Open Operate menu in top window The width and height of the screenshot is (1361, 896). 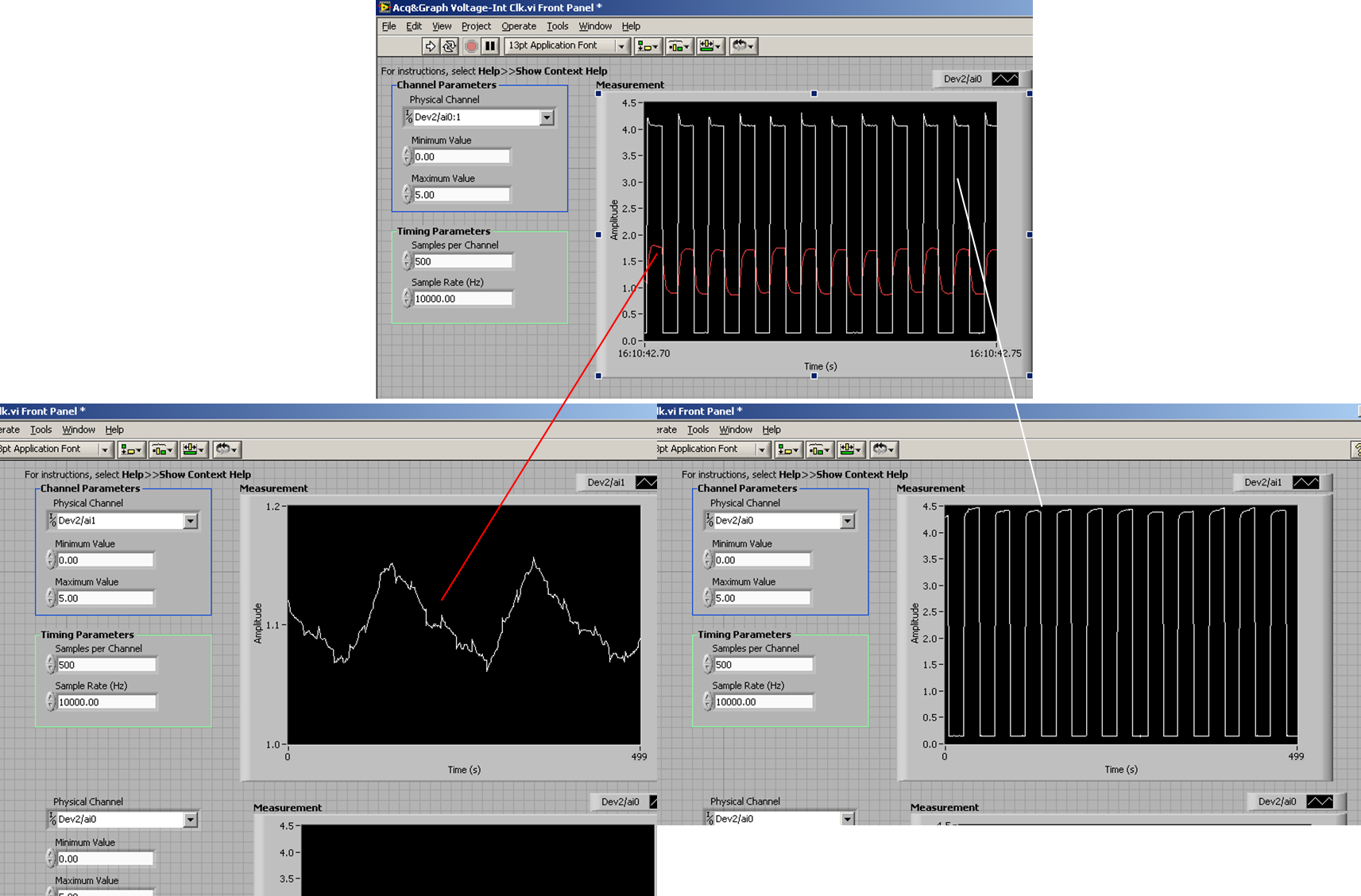click(519, 26)
